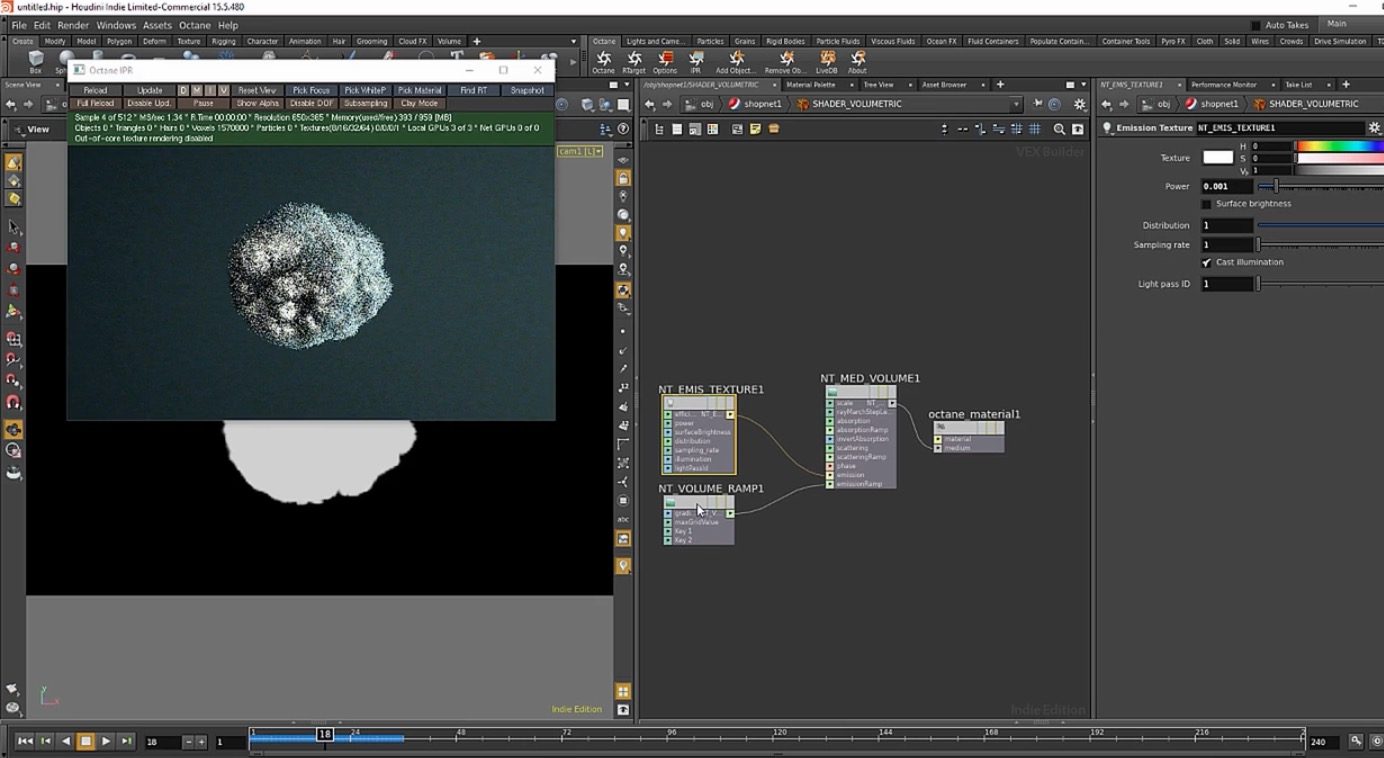Click the play forward button in timeline
The height and width of the screenshot is (758, 1384).
[x=106, y=741]
